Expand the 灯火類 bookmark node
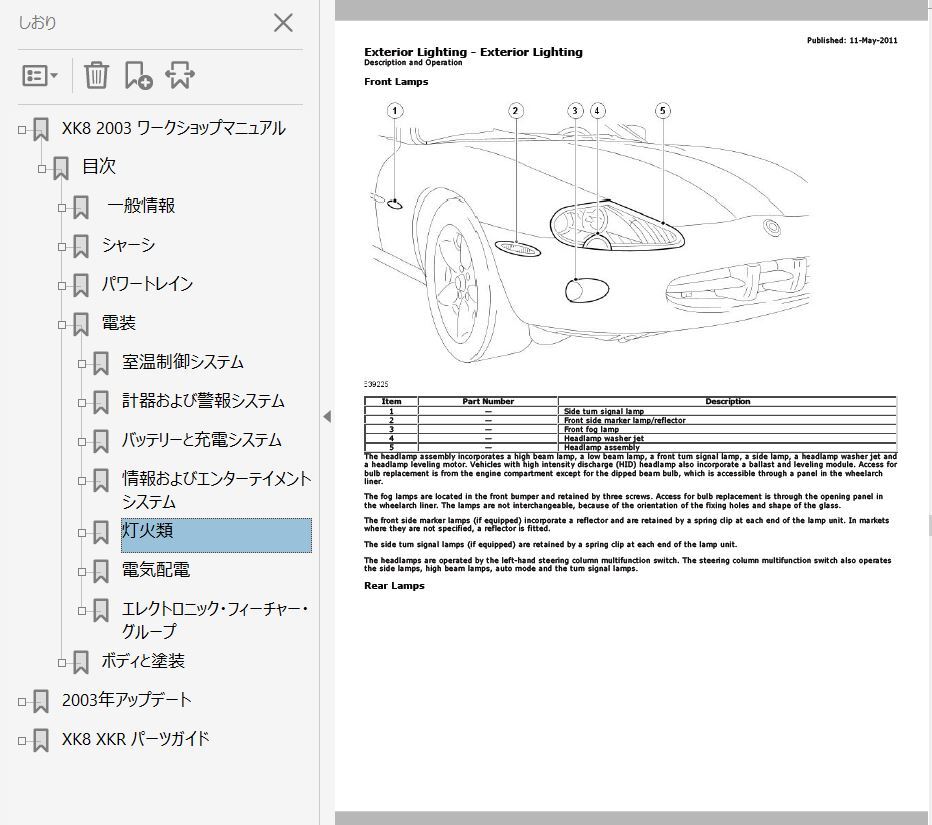Viewport: 932px width, 825px height. 82,533
